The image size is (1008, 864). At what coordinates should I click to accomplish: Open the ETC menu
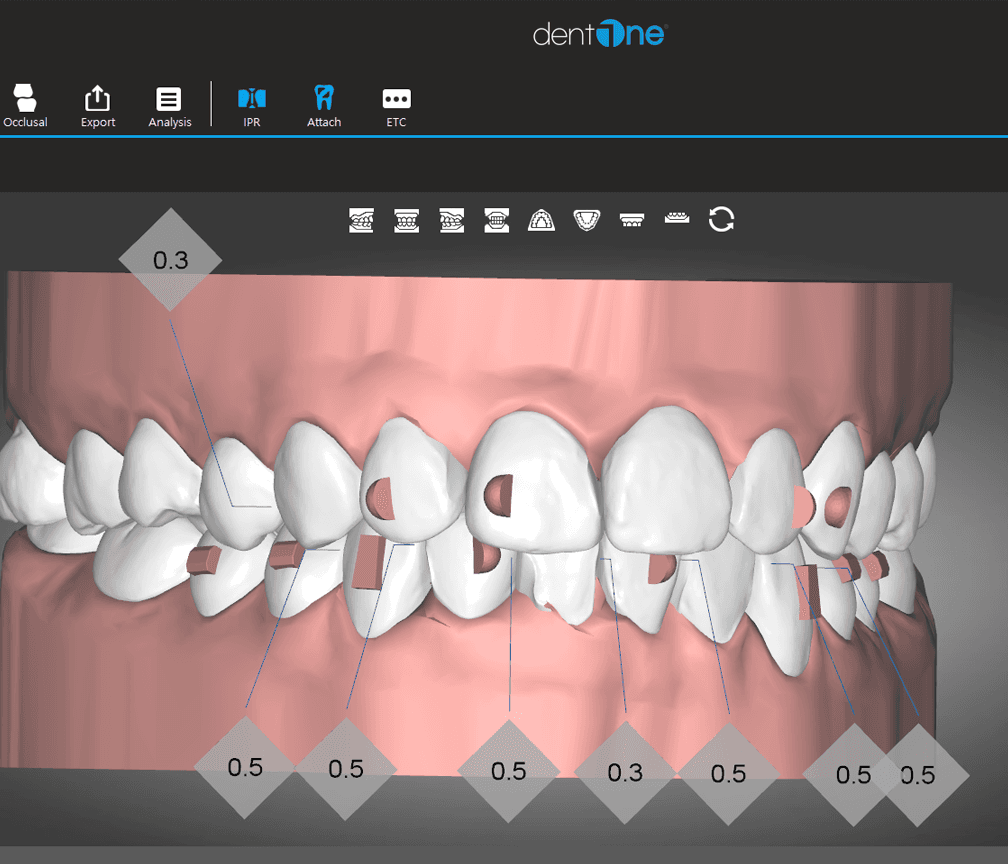click(x=396, y=105)
